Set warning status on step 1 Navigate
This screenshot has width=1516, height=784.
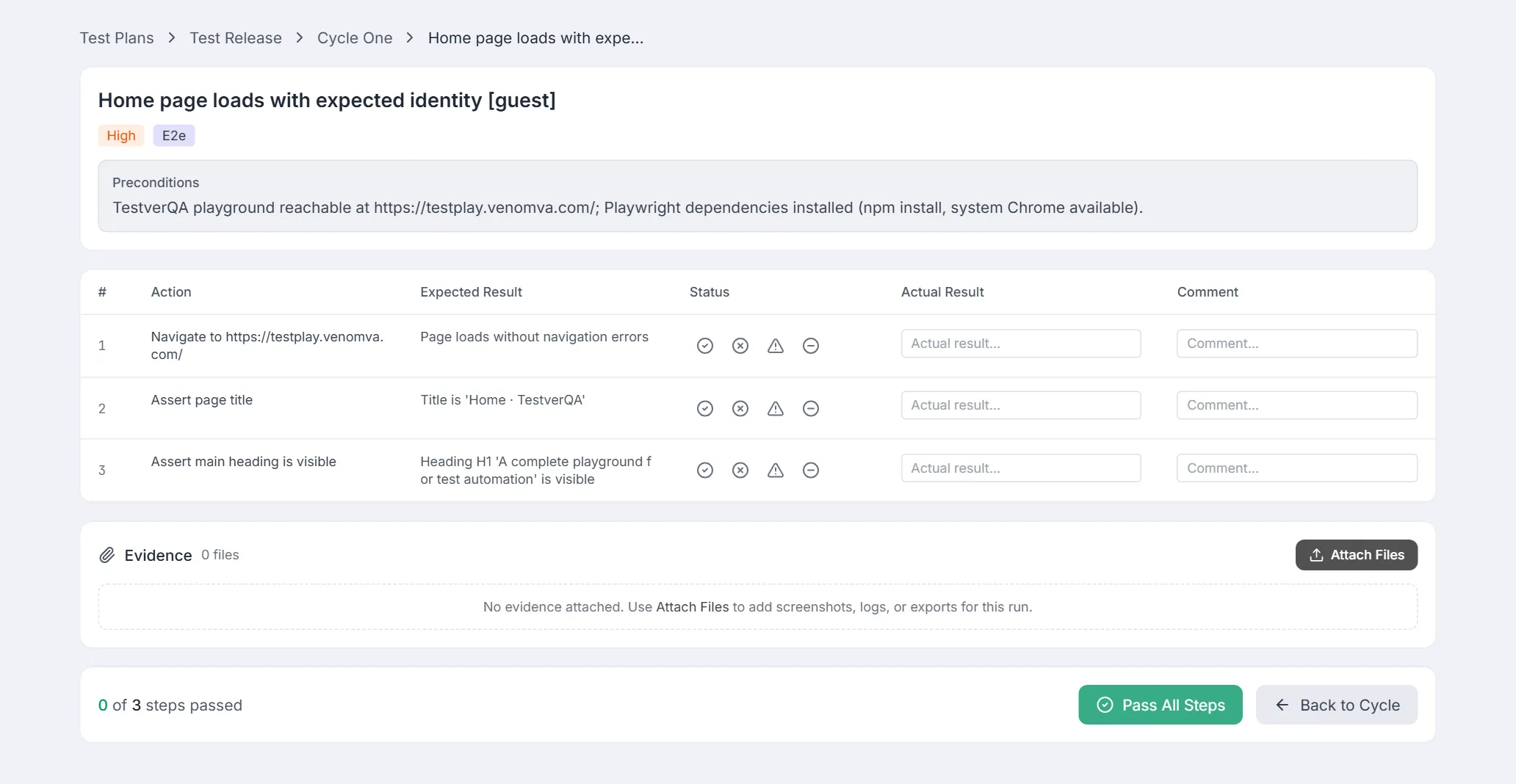tap(776, 346)
